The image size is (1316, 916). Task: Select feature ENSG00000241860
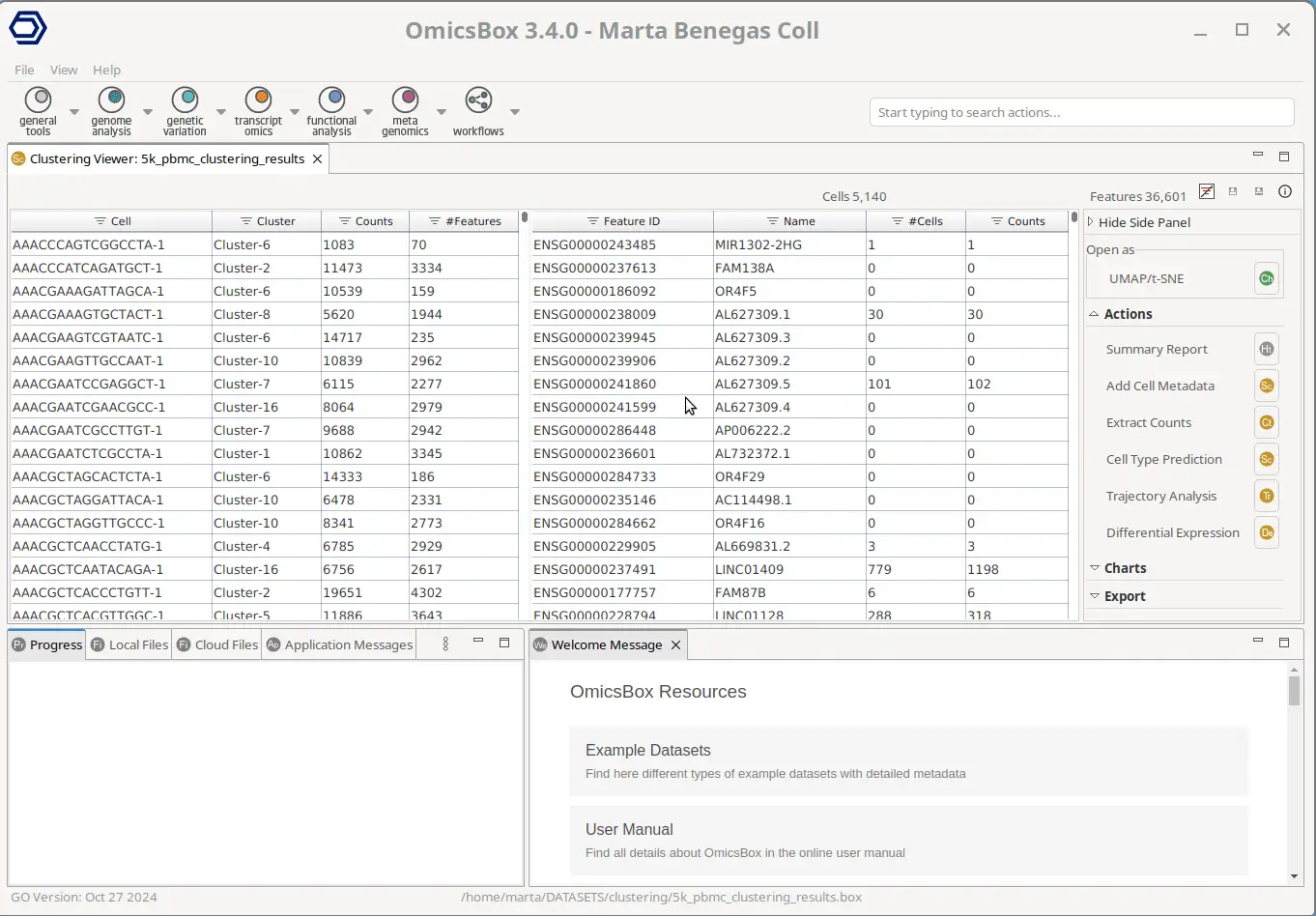[x=800, y=384]
